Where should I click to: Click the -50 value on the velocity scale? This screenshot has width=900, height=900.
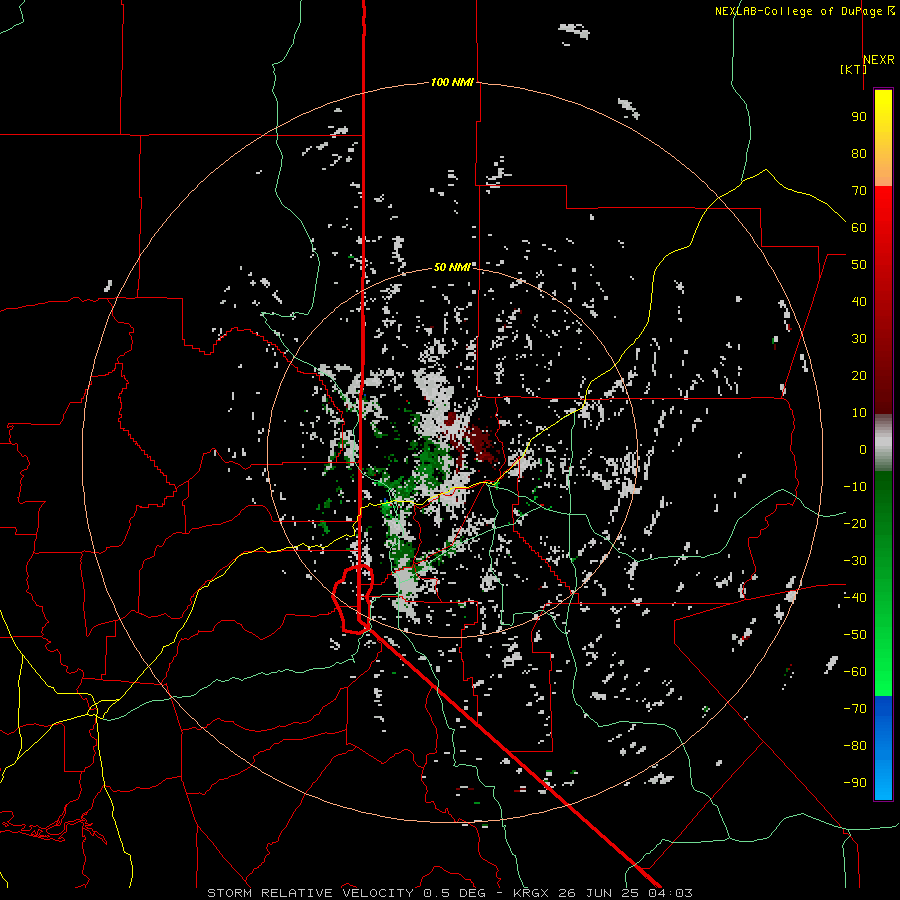point(855,635)
